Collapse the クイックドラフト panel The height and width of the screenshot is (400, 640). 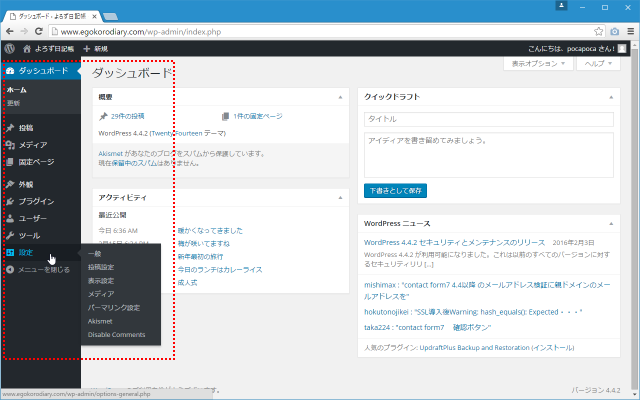click(612, 97)
